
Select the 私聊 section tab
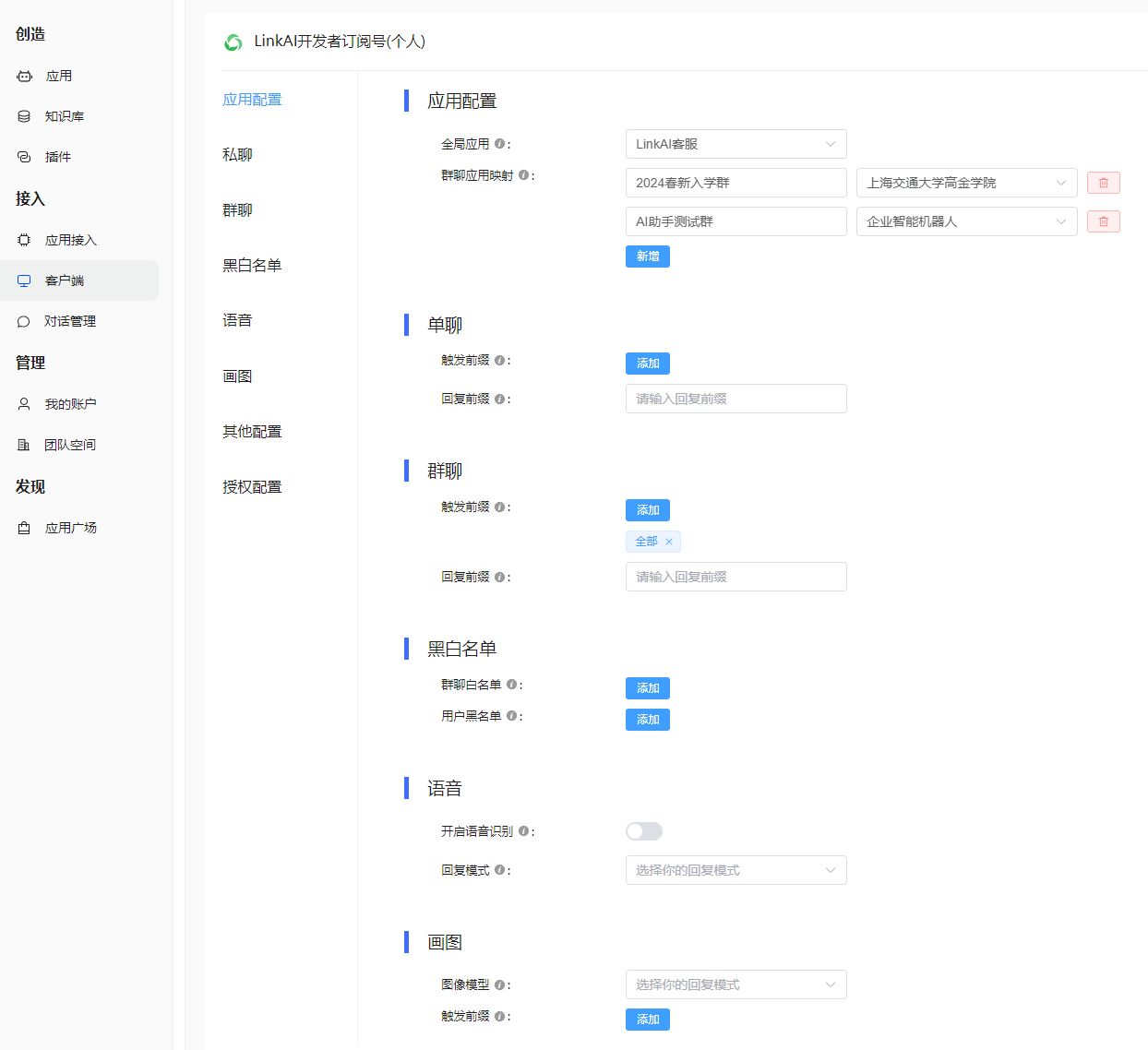click(237, 155)
